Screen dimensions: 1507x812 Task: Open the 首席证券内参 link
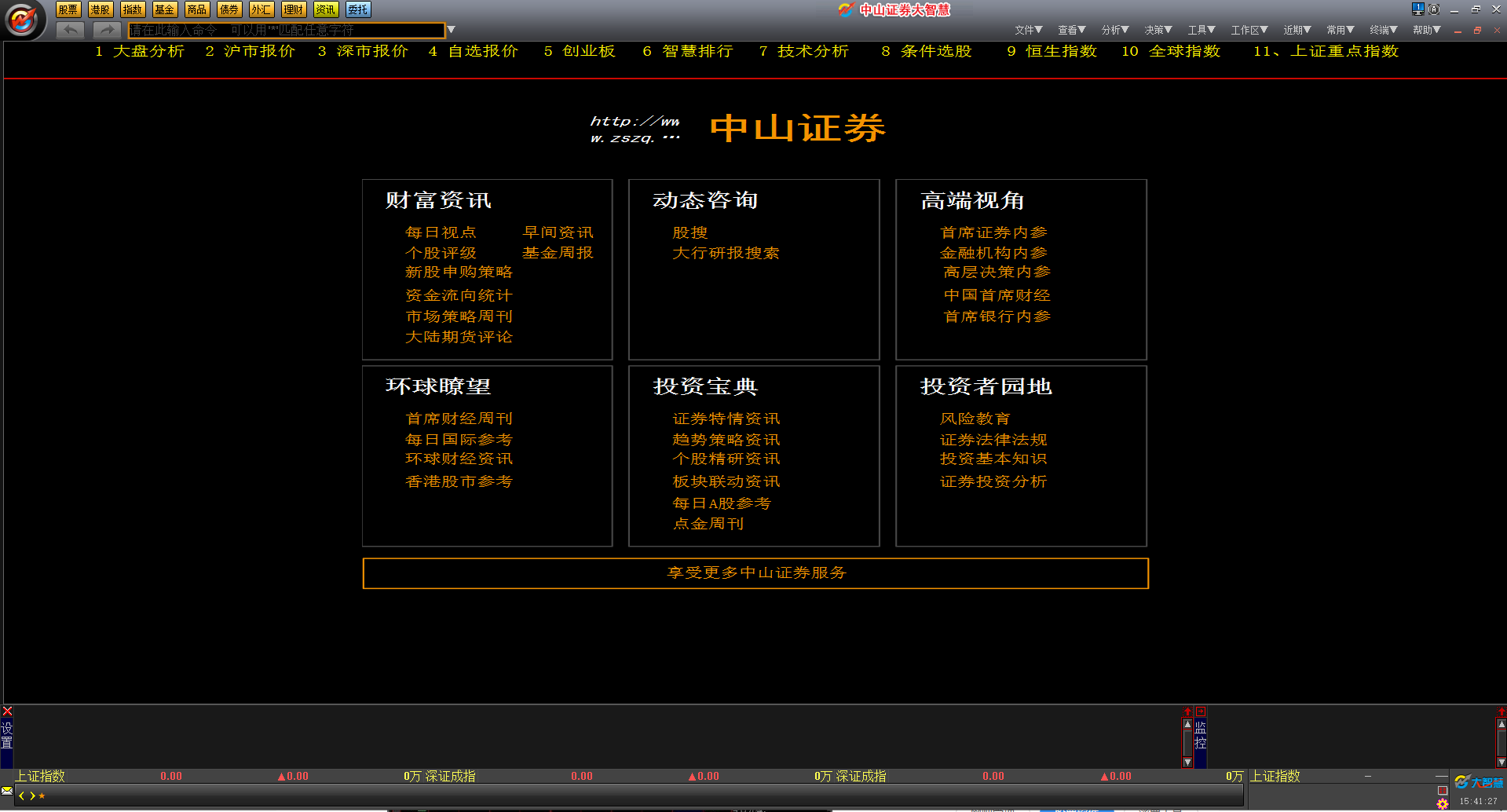pyautogui.click(x=993, y=232)
